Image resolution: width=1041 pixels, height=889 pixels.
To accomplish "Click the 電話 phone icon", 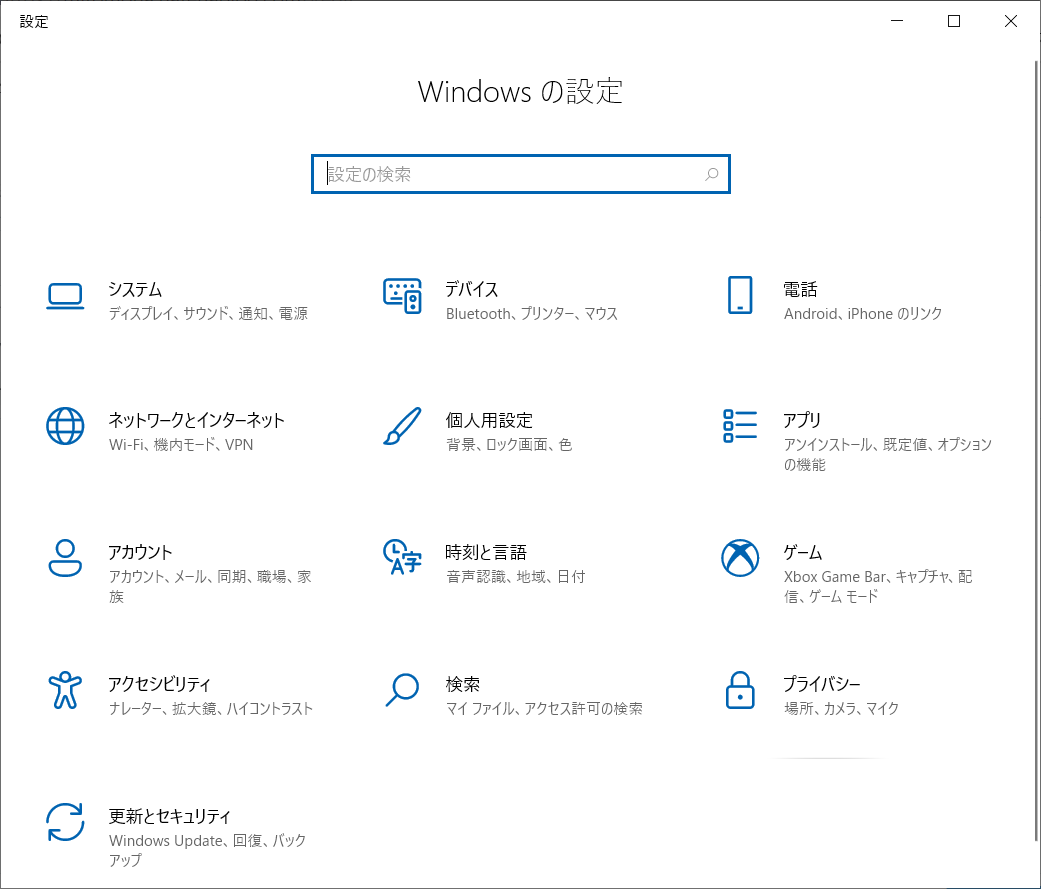I will coord(740,295).
